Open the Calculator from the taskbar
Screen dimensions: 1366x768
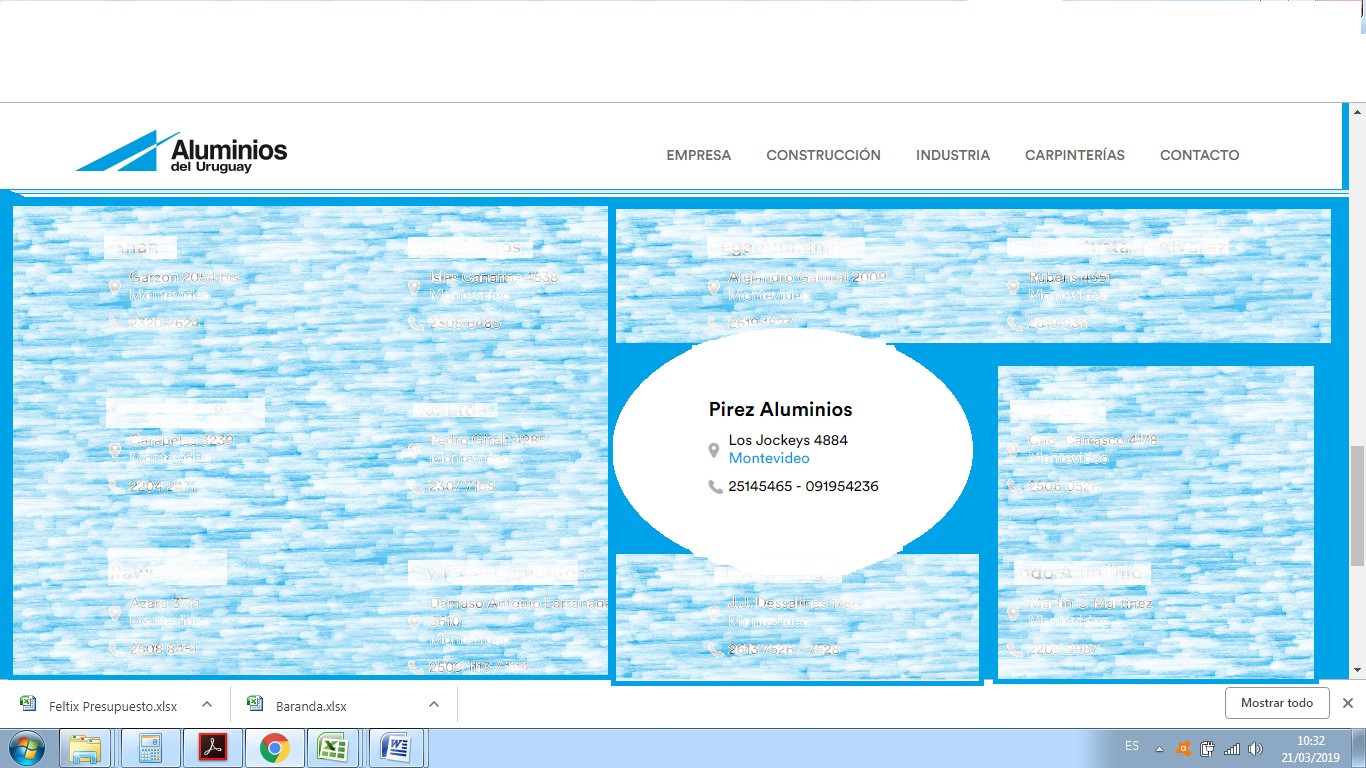point(151,748)
